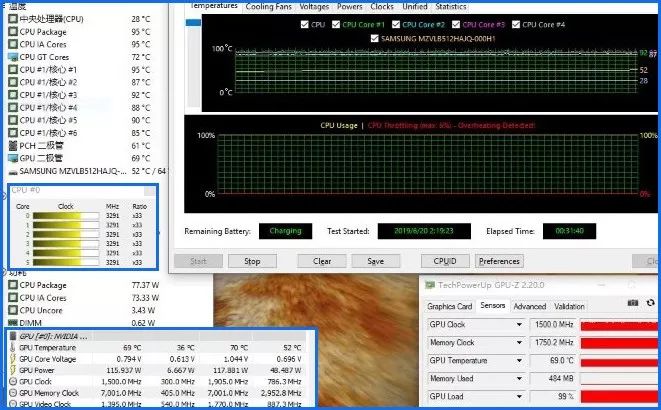The image size is (661, 410).
Task: Click the CPU #1/核心 #2 sensor icon
Action: pos(13,82)
